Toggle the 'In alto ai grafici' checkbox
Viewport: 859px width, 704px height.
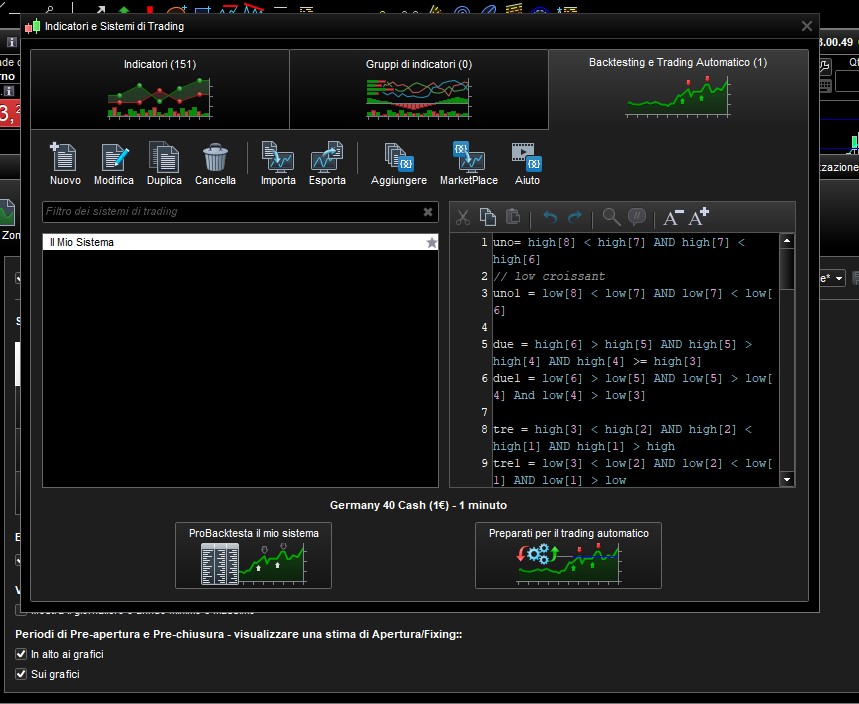[x=21, y=654]
